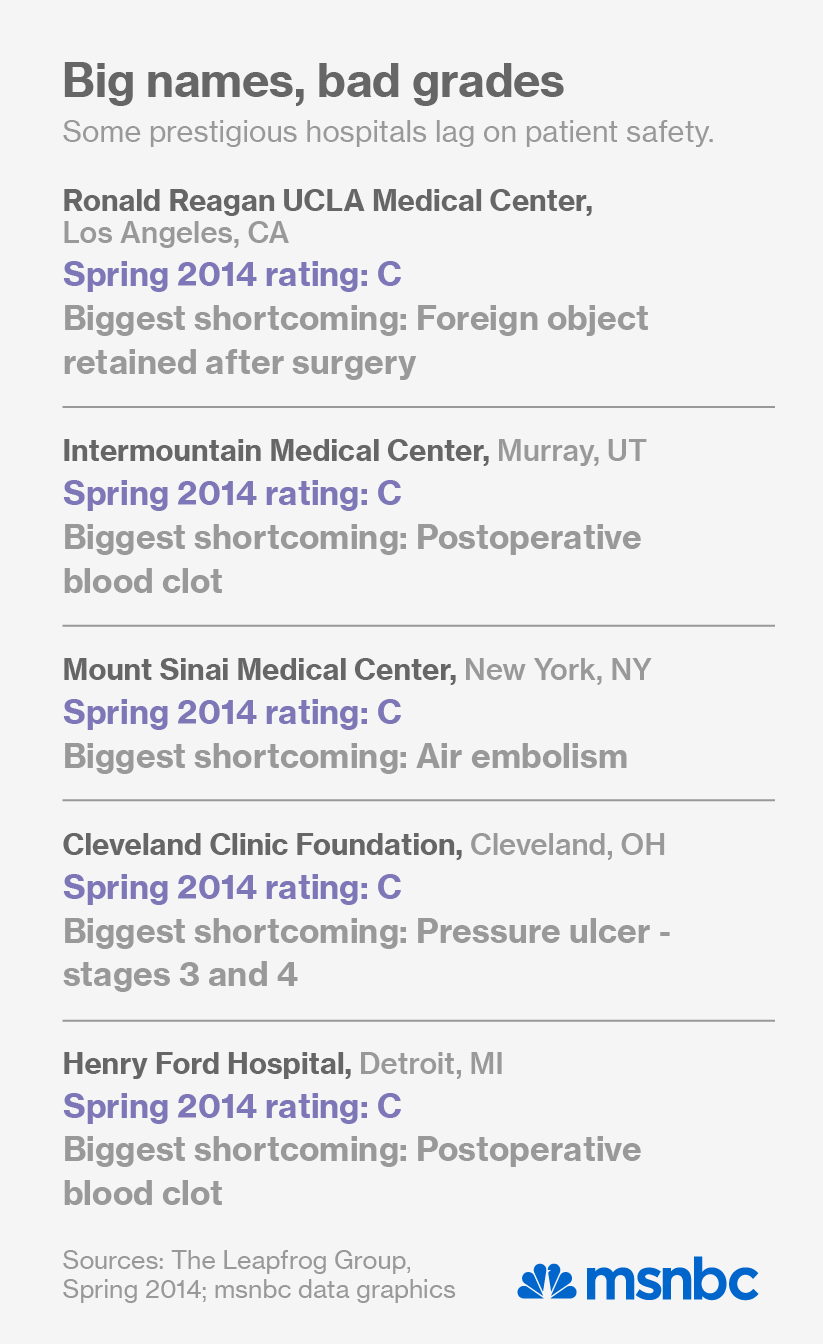Click the "Los Angeles, CA" location text
The height and width of the screenshot is (1344, 823).
(175, 233)
